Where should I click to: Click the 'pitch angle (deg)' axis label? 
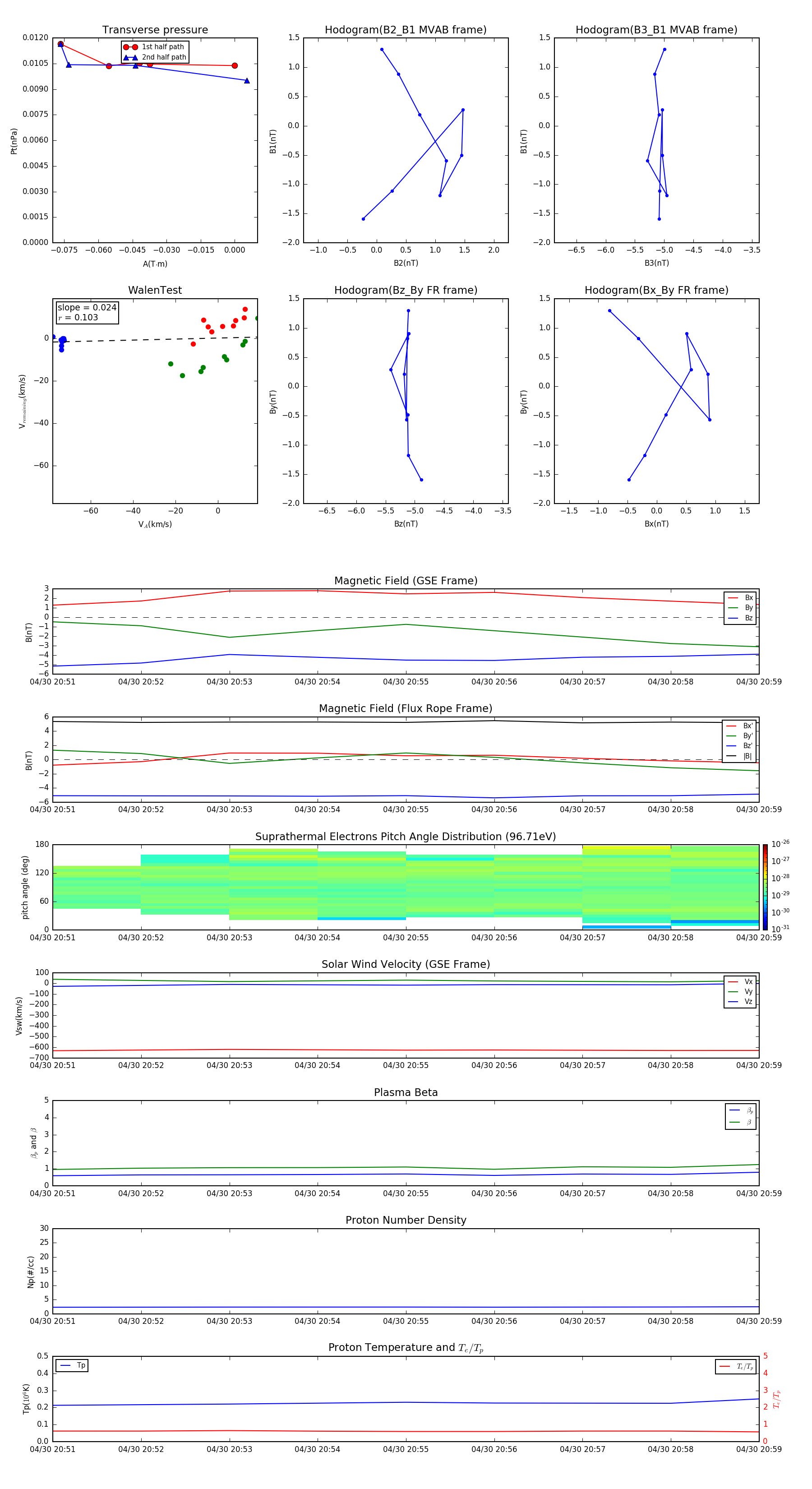pyautogui.click(x=25, y=887)
